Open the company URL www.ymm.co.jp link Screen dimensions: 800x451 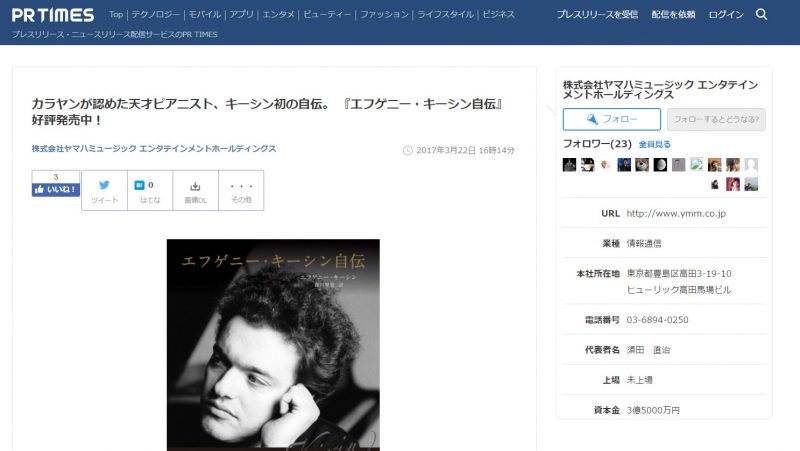[676, 213]
